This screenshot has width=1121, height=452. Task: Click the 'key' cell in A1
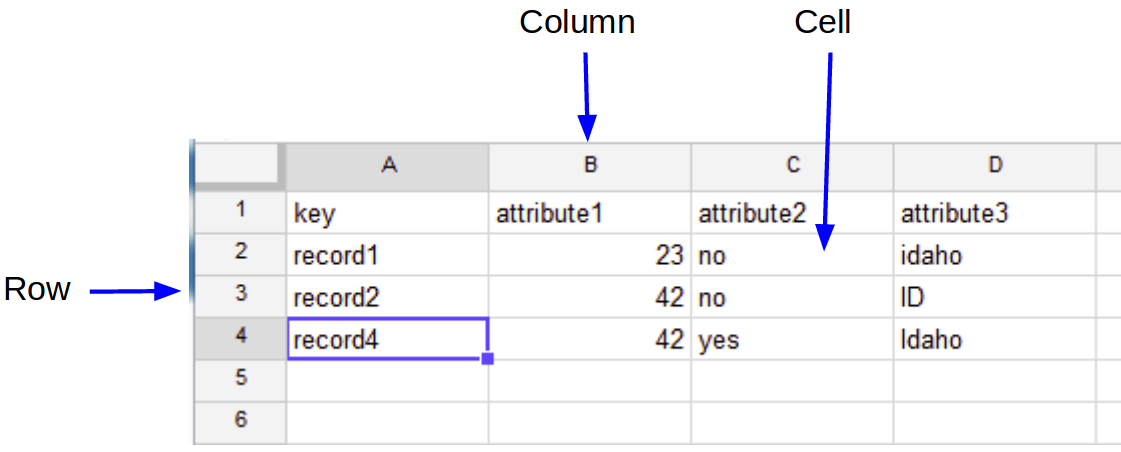(x=387, y=212)
